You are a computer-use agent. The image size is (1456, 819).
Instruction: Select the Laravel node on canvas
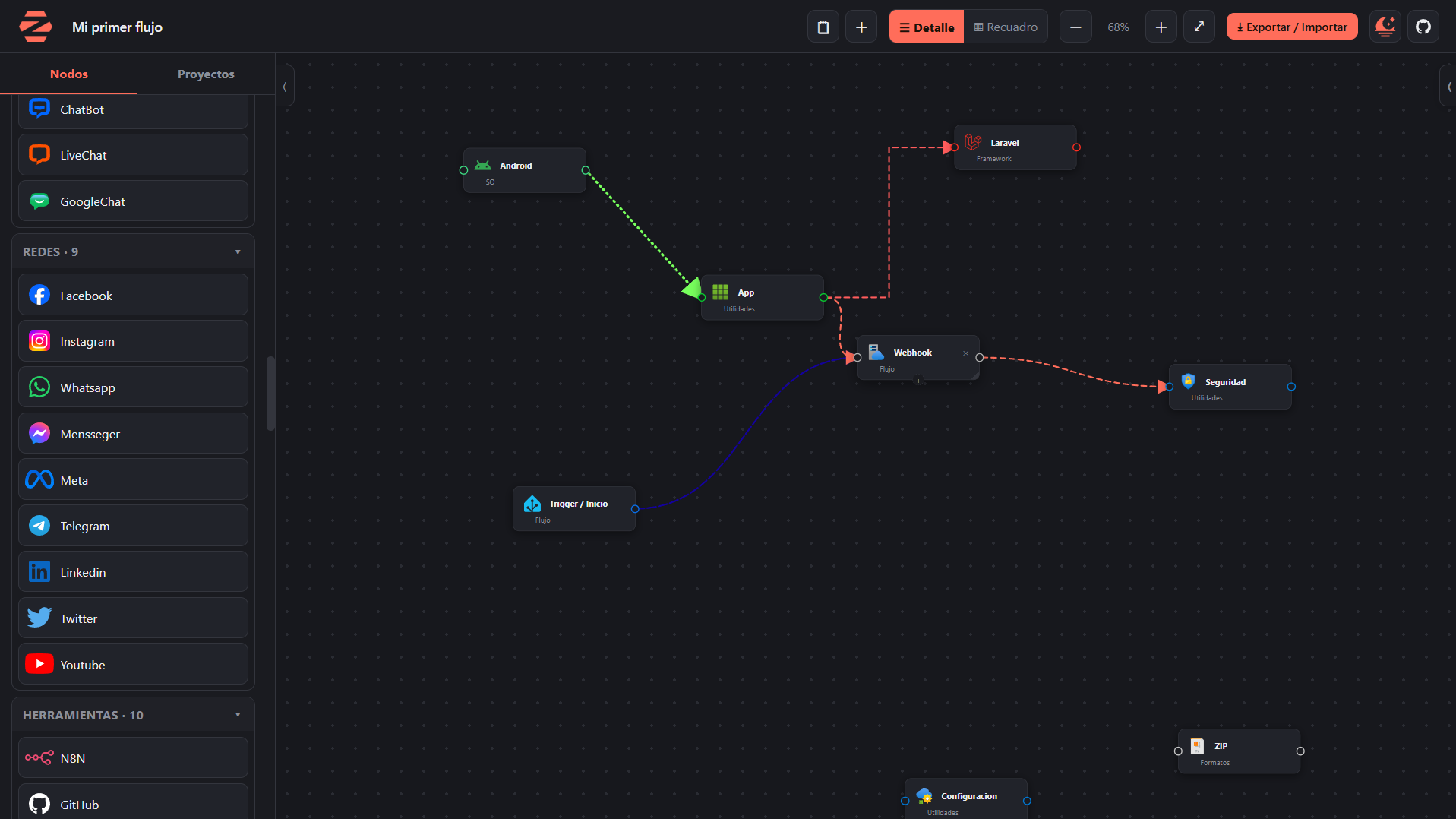point(1015,147)
